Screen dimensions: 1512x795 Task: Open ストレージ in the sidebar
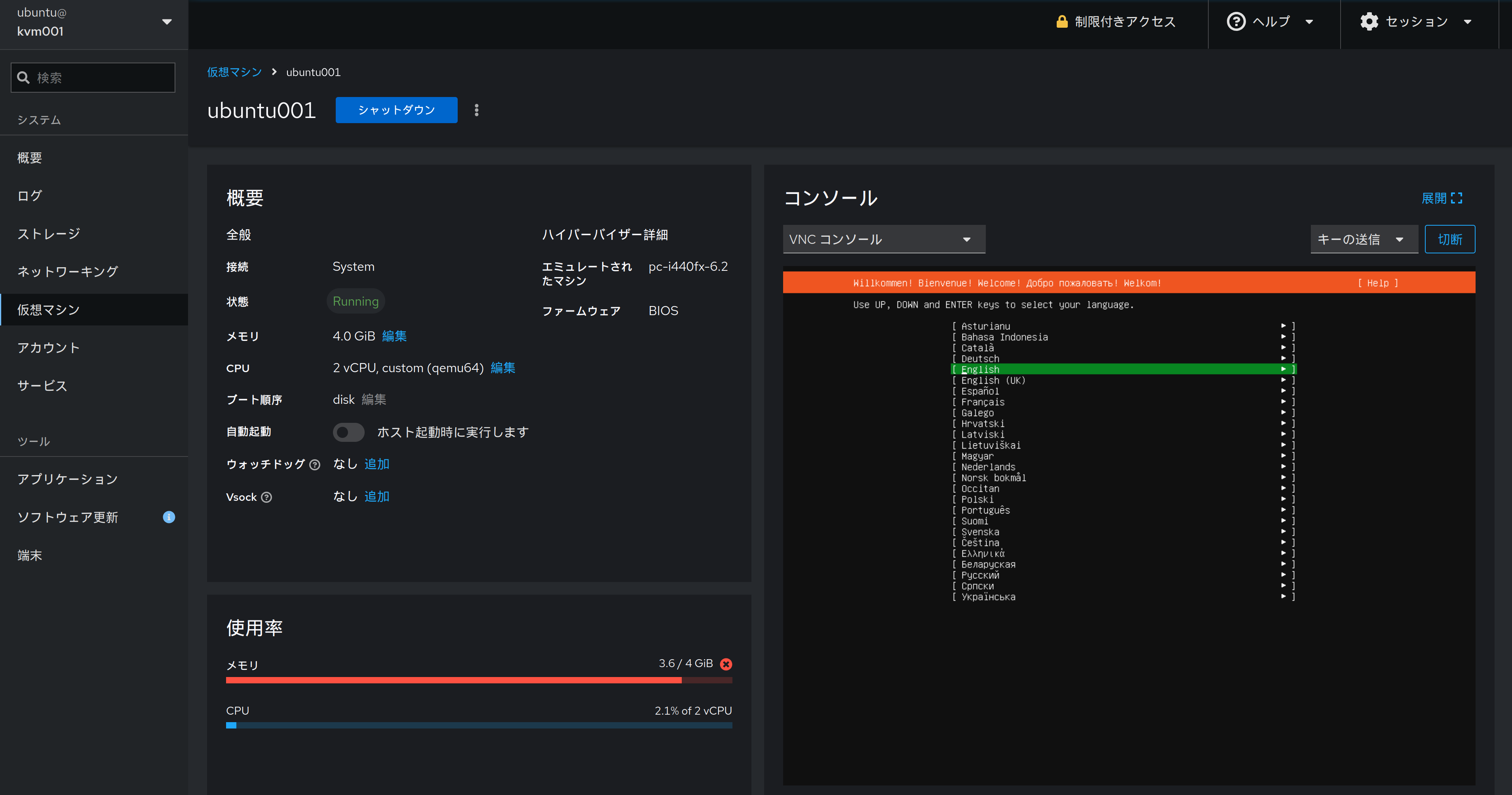[94, 234]
